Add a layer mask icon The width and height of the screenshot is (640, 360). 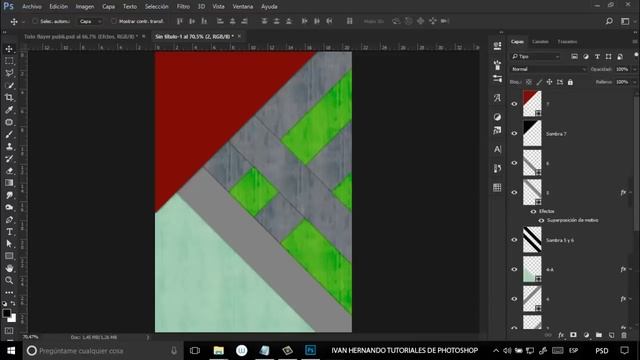point(573,335)
